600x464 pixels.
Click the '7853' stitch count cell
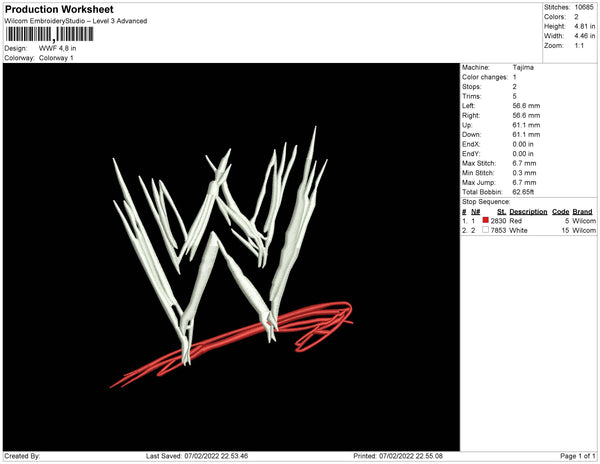tap(498, 230)
